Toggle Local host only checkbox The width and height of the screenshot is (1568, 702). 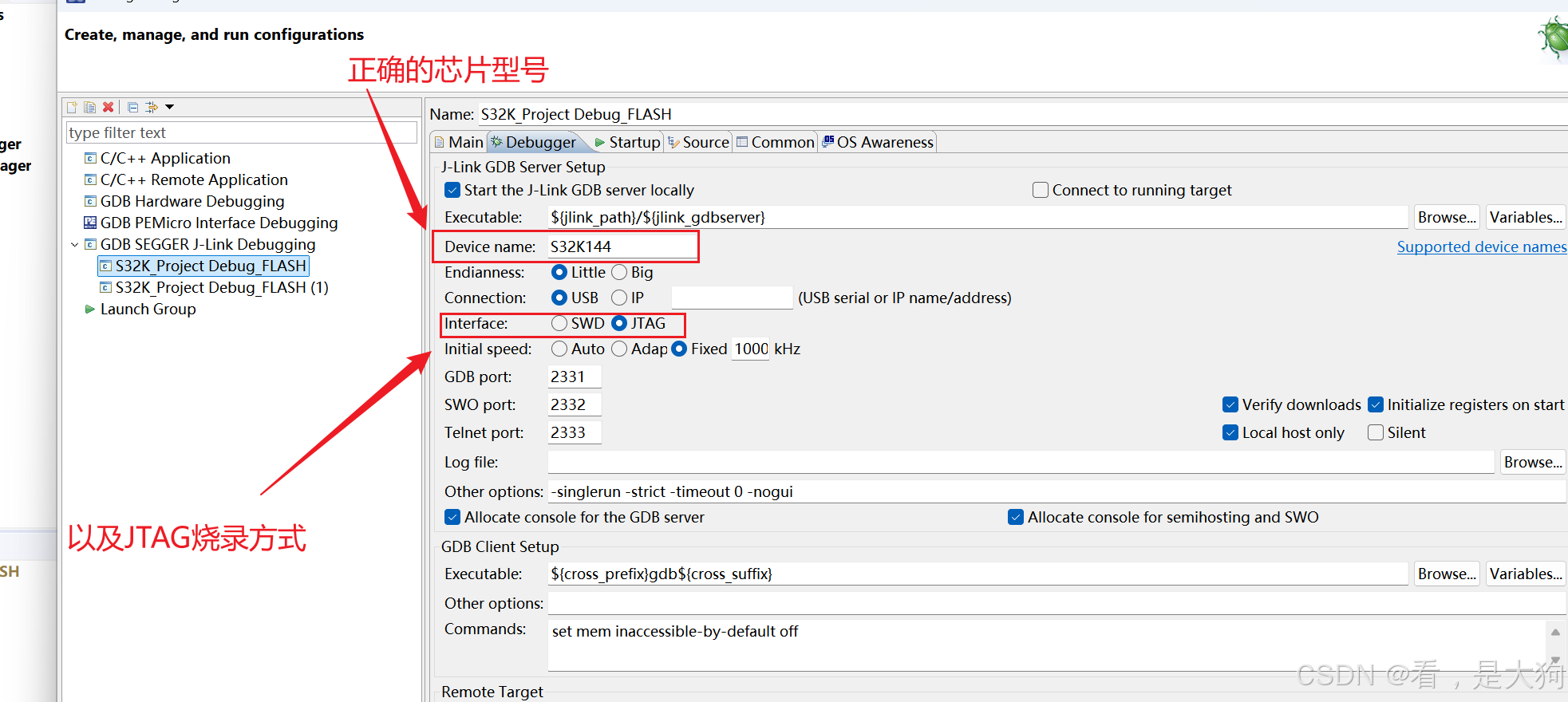pos(1230,432)
